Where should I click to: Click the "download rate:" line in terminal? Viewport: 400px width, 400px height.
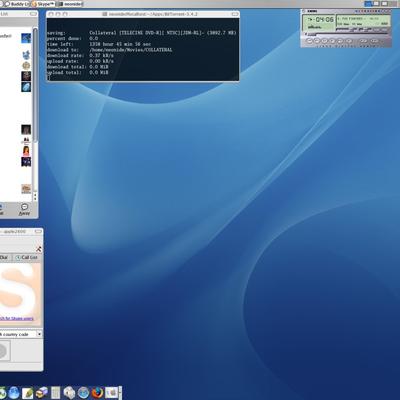click(x=80, y=55)
